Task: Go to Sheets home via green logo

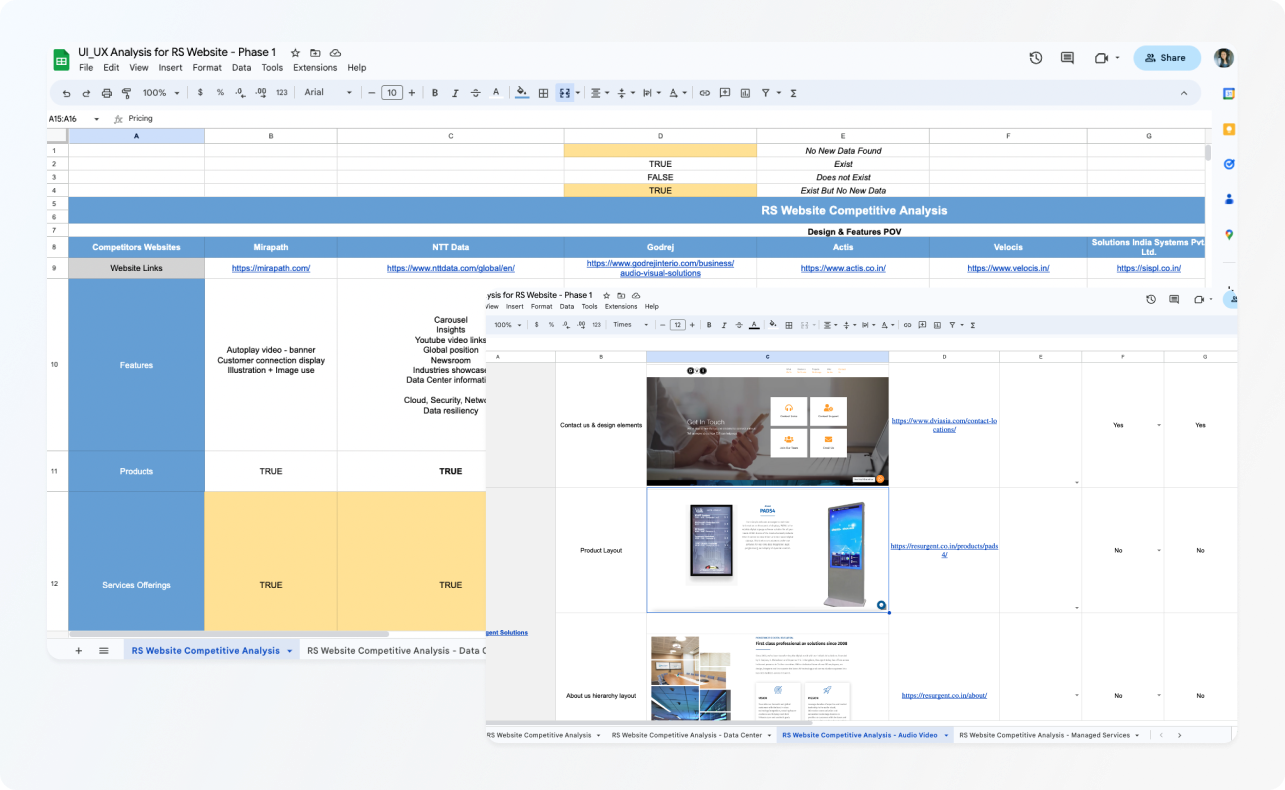Action: coord(61,59)
